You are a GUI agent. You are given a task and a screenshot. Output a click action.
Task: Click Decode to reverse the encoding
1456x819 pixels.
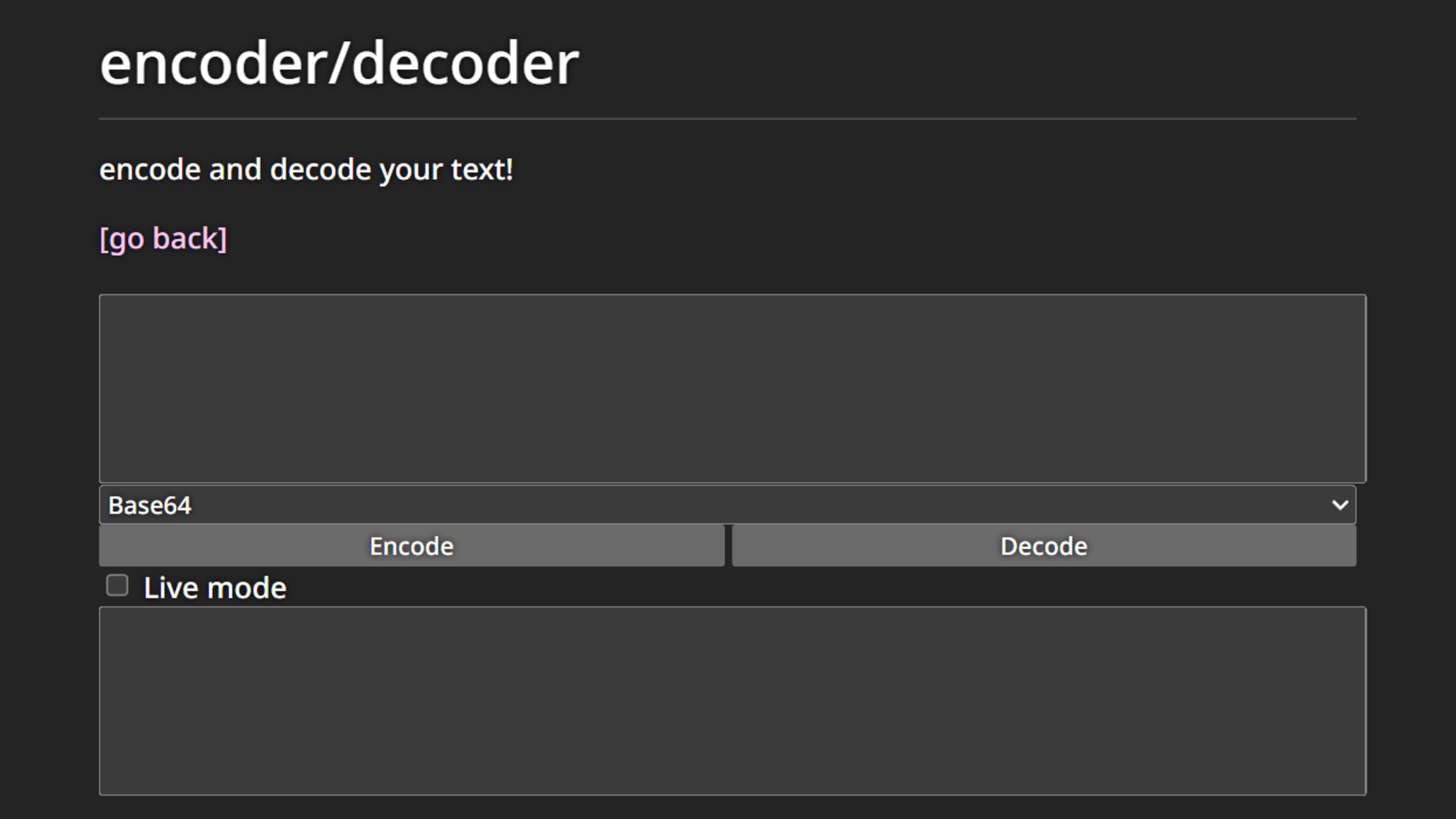tap(1043, 545)
